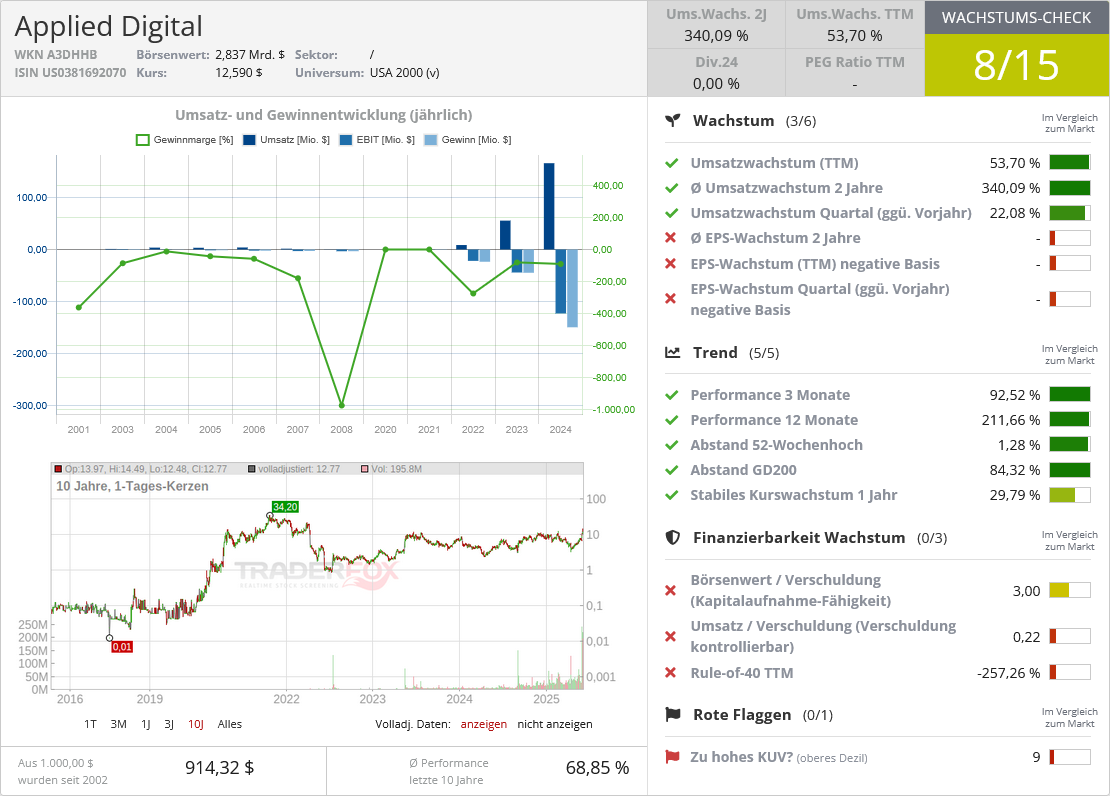Select Alles chart time range

point(229,724)
